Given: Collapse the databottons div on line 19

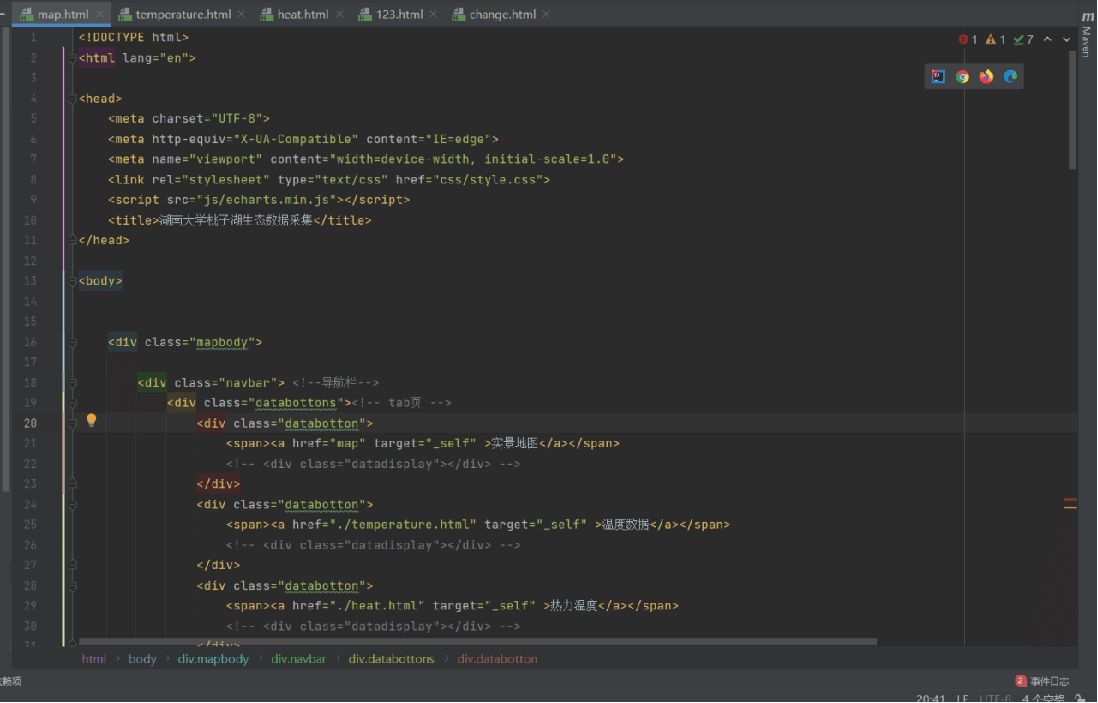Looking at the screenshot, I should coord(72,403).
